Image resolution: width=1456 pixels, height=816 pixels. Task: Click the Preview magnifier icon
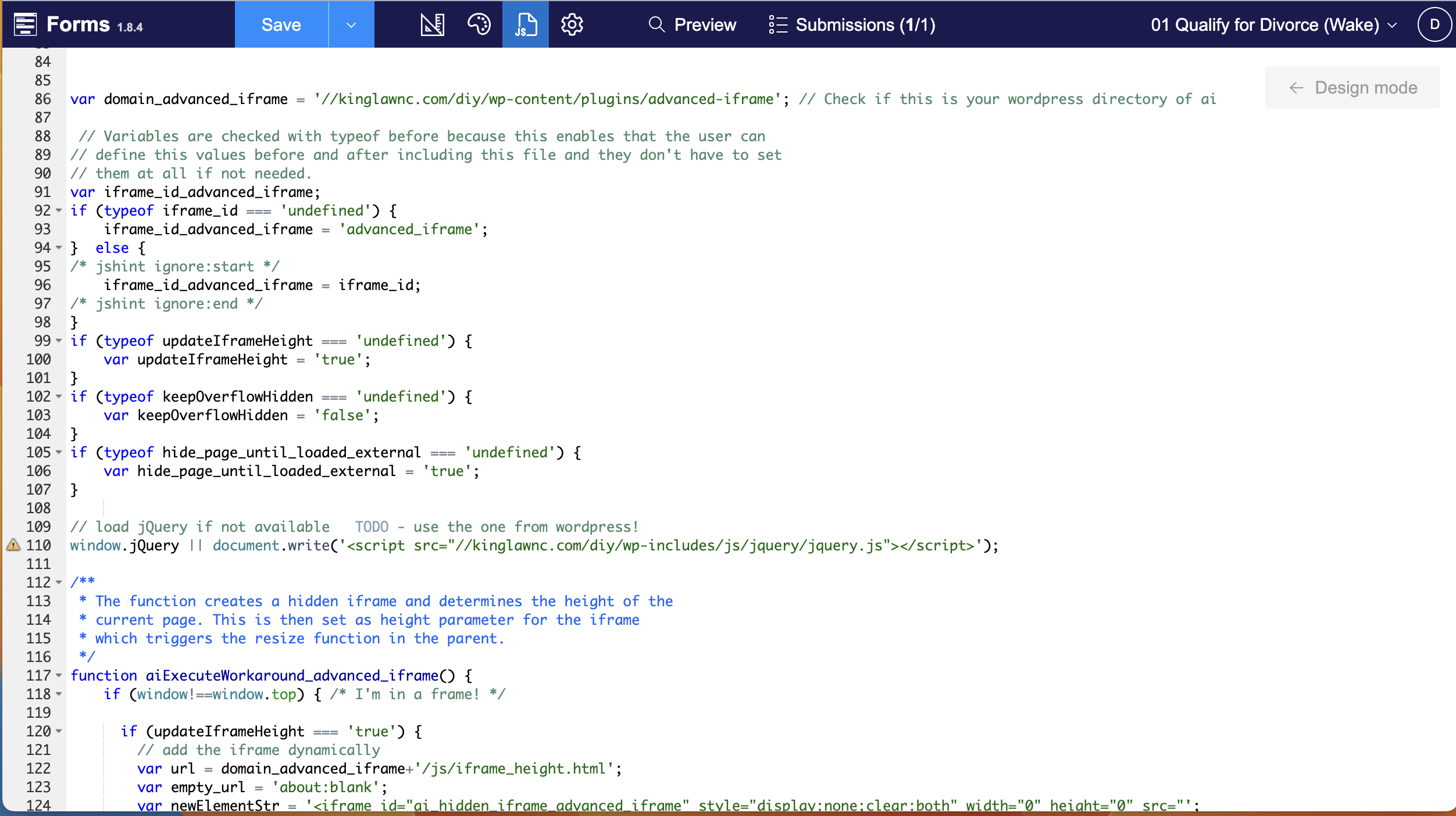pos(656,24)
